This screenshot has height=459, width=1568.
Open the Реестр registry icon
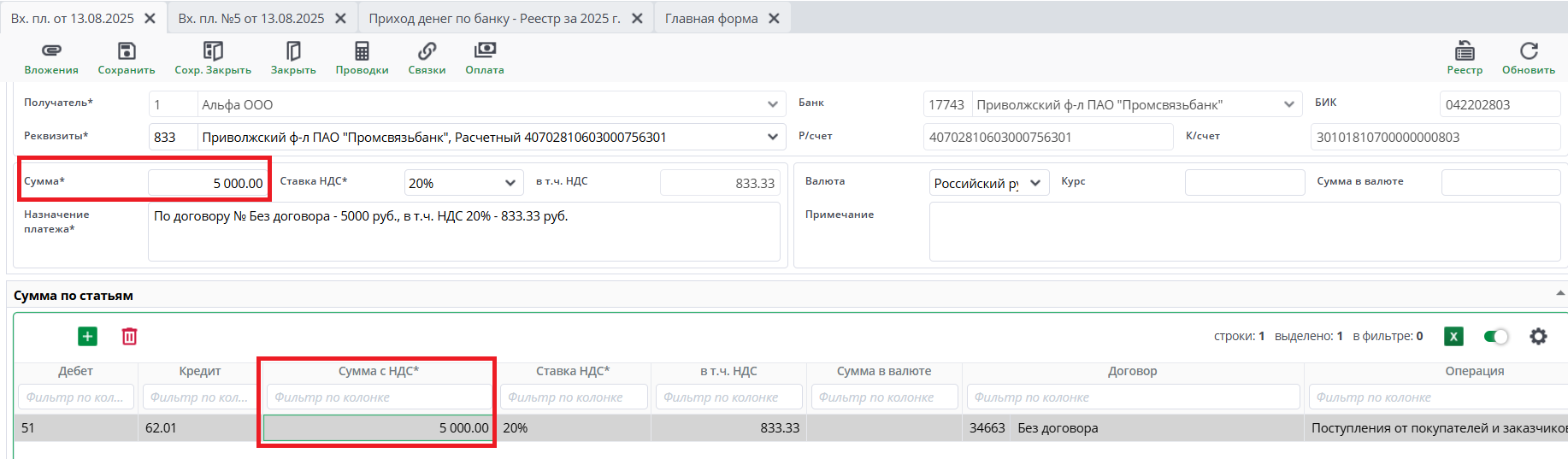tap(1465, 52)
